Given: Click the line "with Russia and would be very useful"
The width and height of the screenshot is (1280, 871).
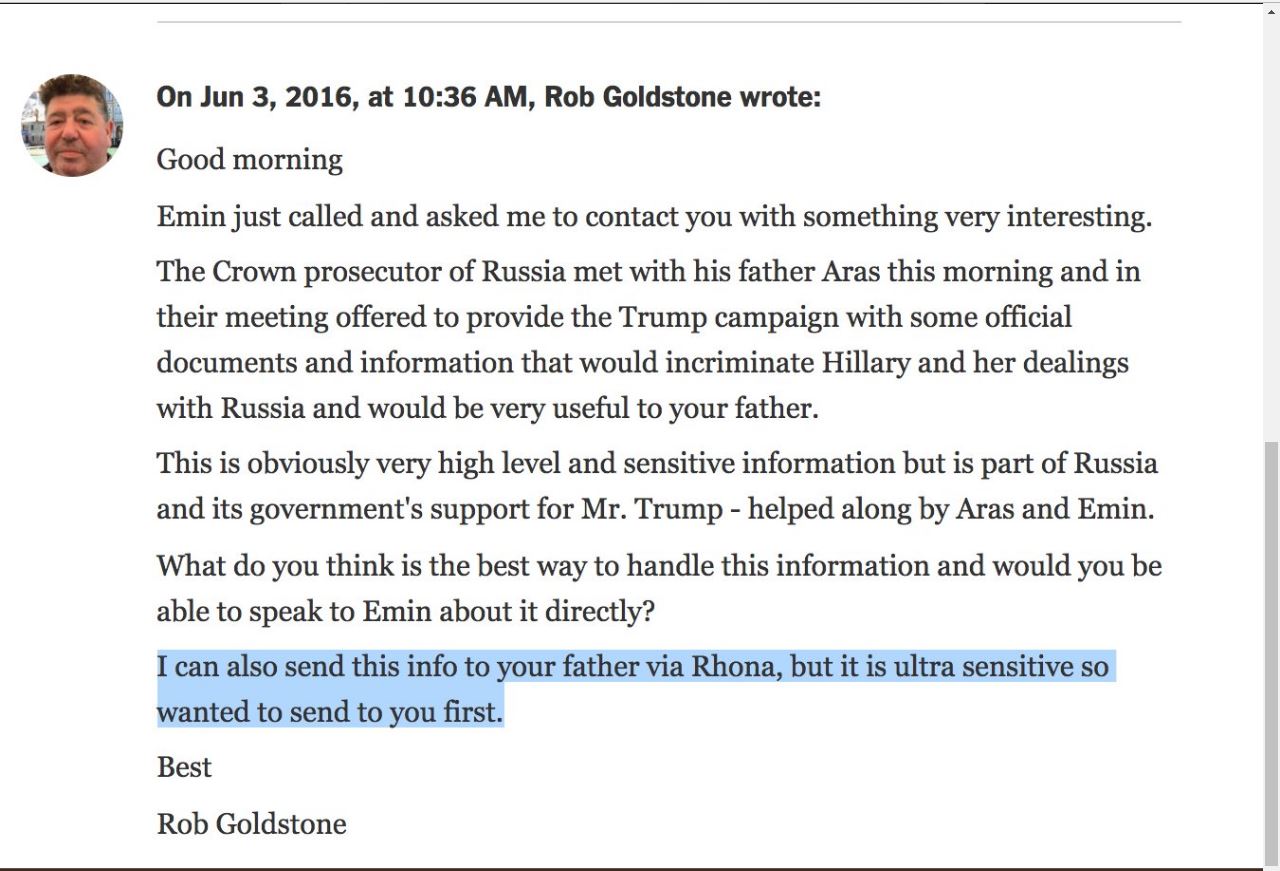Looking at the screenshot, I should [487, 408].
